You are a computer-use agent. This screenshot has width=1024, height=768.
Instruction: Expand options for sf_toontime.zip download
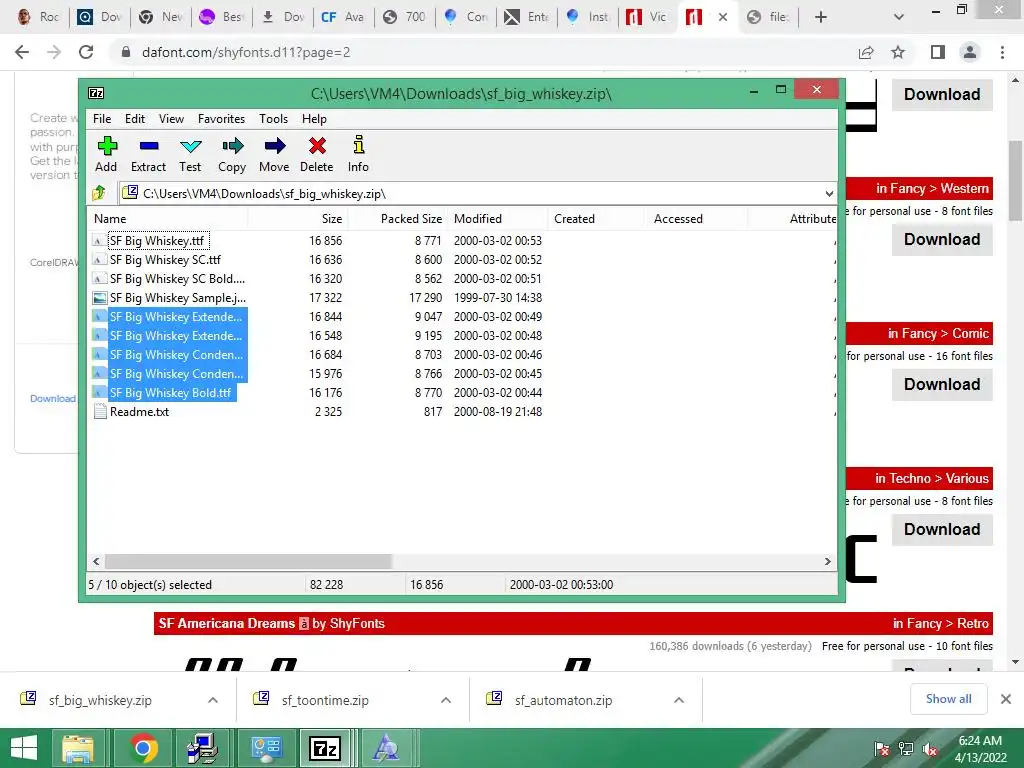(x=446, y=700)
